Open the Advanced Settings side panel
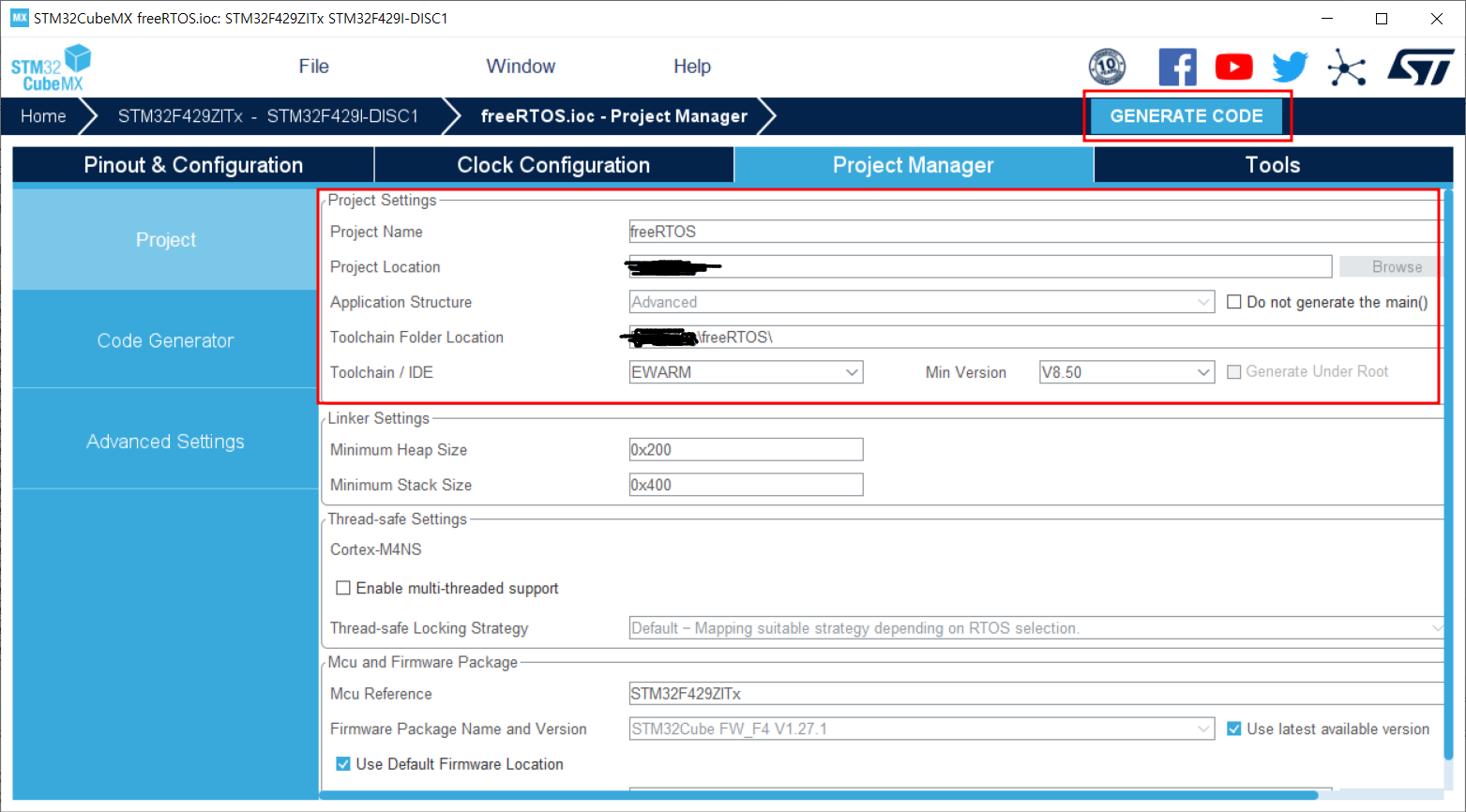 coord(166,442)
